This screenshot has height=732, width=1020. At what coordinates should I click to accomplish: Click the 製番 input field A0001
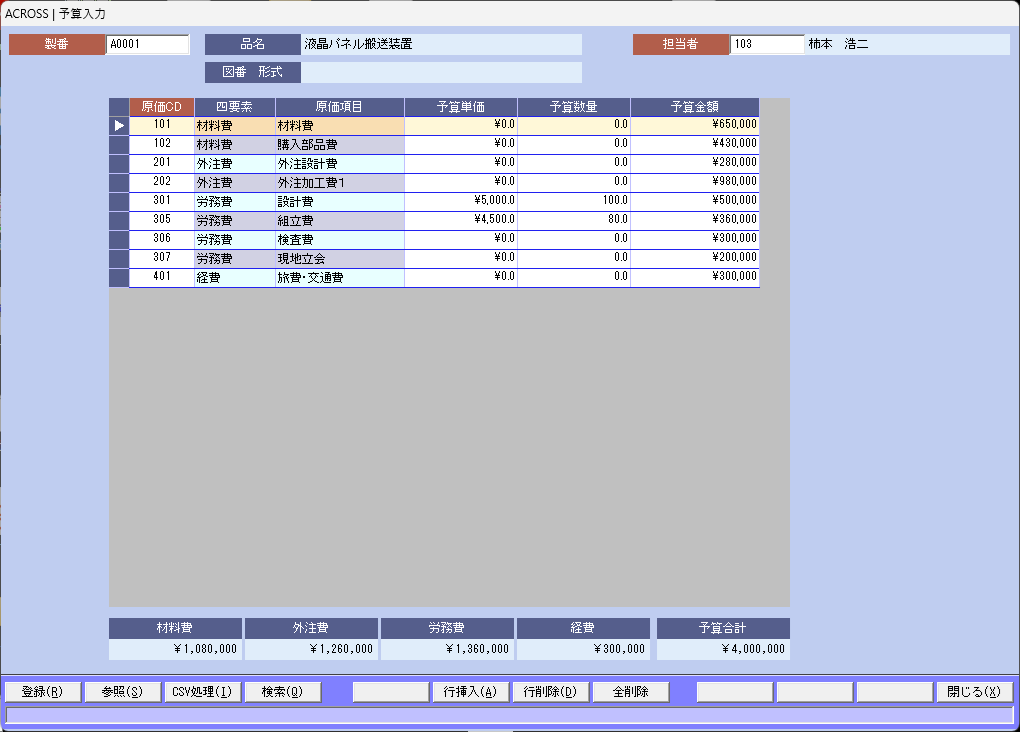[147, 45]
